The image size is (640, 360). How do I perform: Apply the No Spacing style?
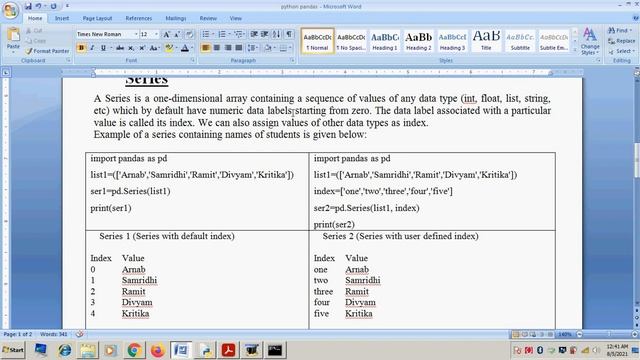(x=351, y=40)
